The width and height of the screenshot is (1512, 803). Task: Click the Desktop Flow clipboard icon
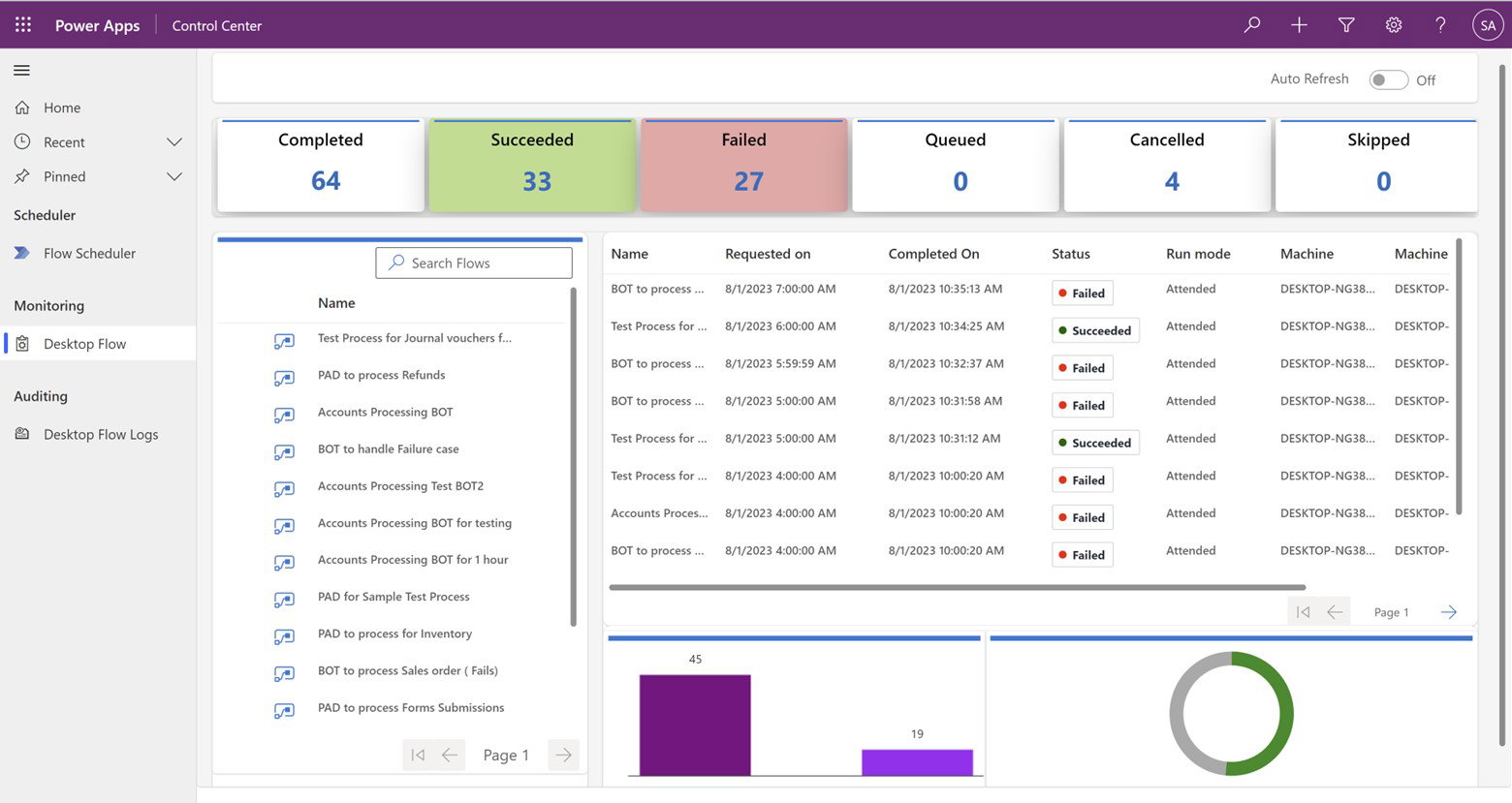click(22, 344)
